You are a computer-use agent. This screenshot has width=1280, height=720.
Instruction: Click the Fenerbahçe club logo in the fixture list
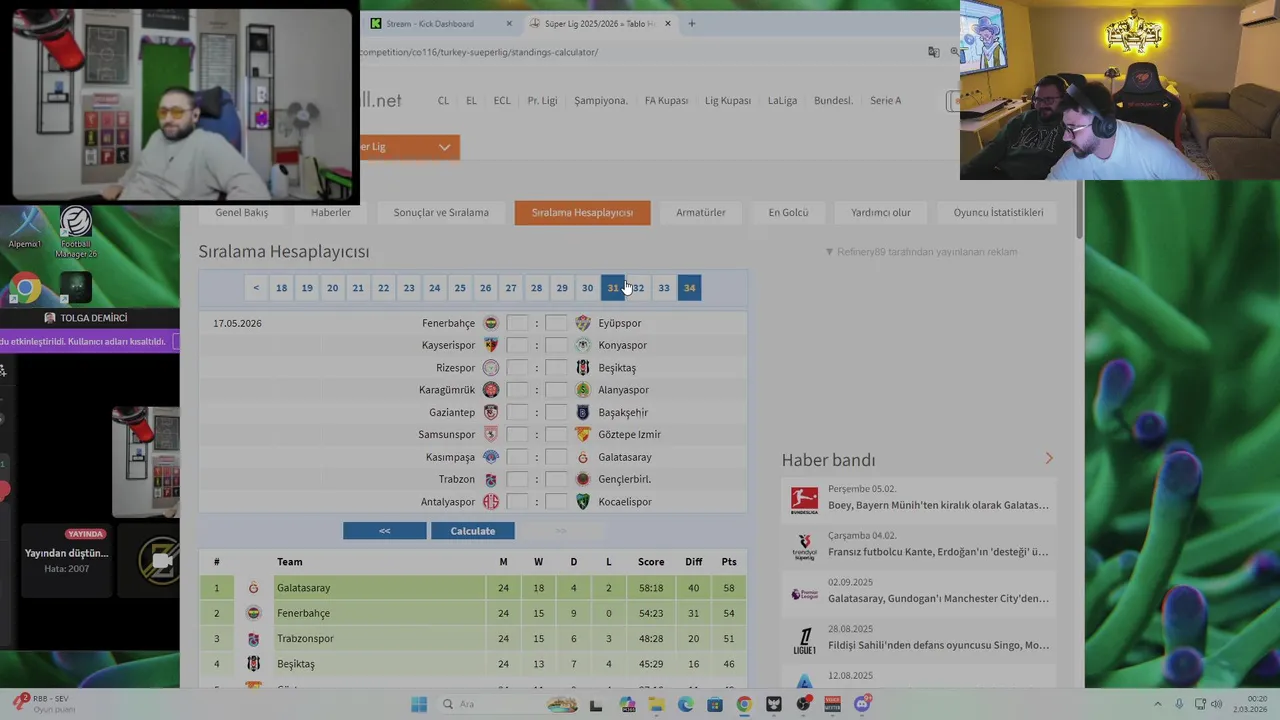pos(491,323)
